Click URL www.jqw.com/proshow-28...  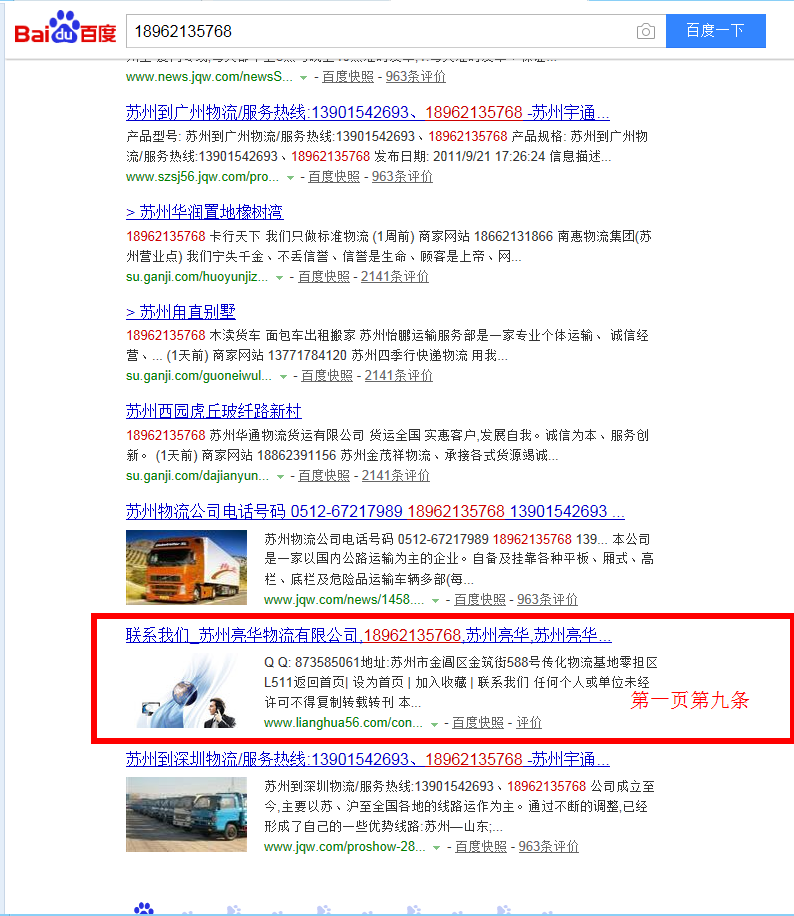point(344,846)
